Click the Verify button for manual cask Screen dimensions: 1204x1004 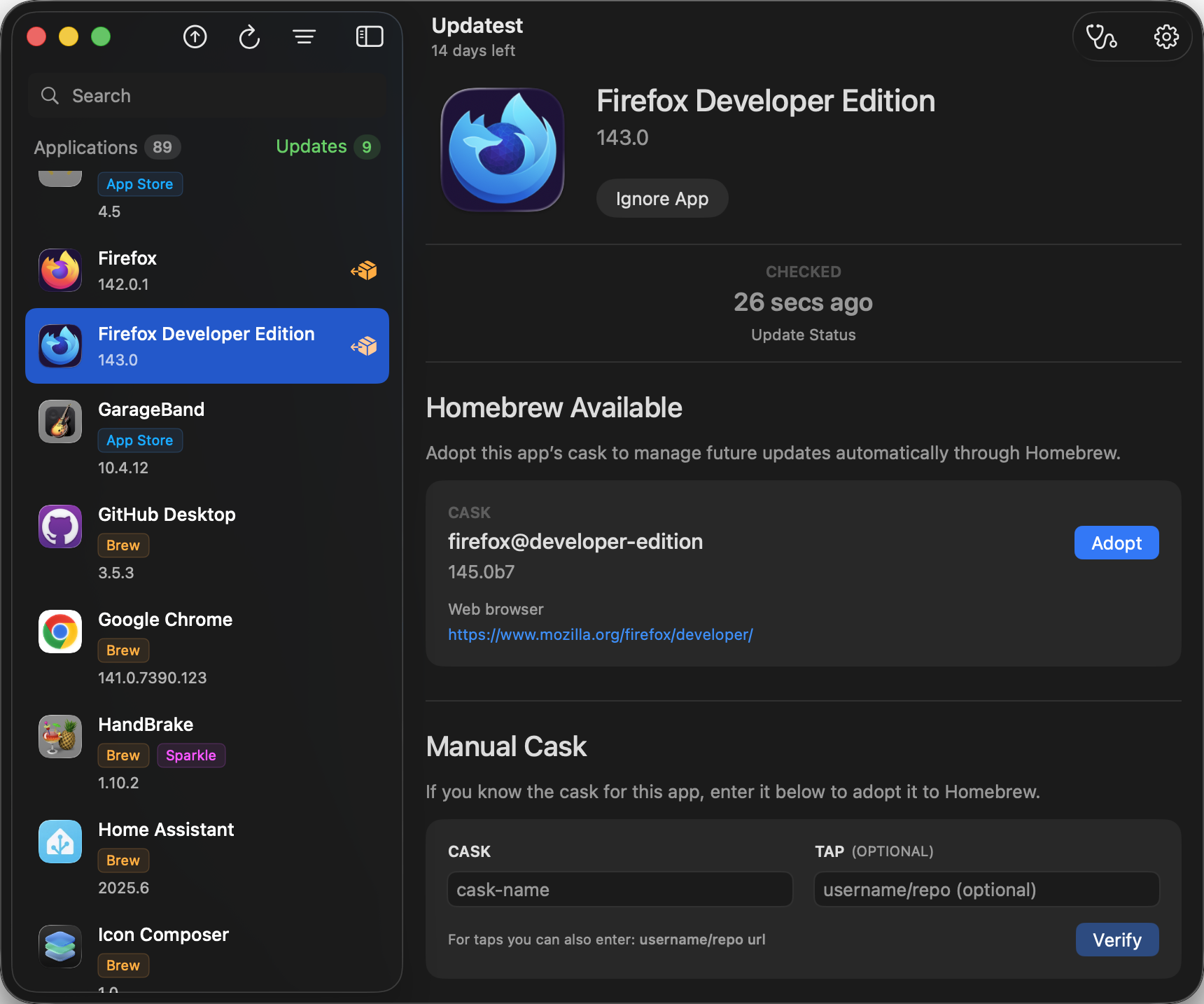1116,940
